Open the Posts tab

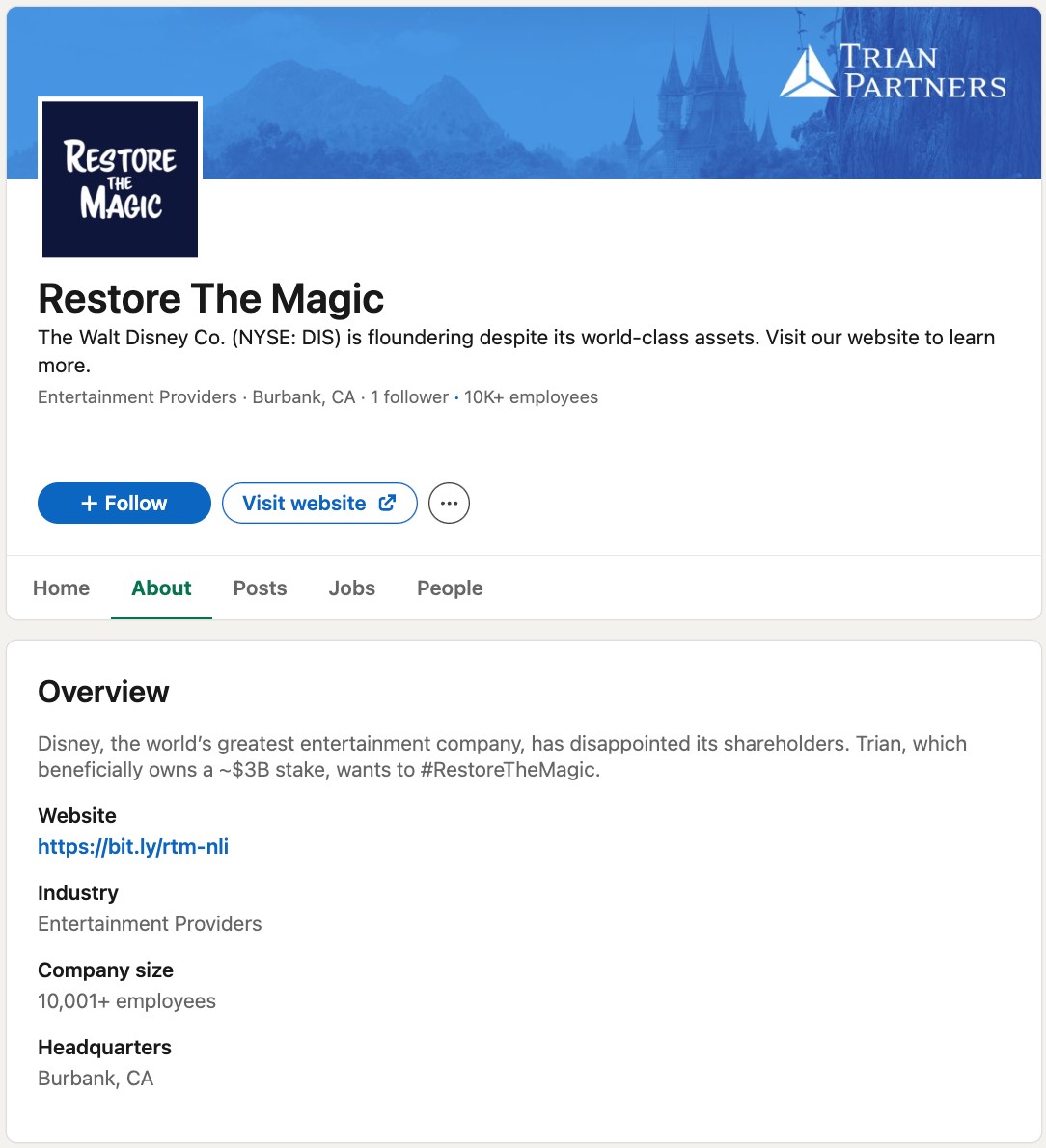point(260,588)
